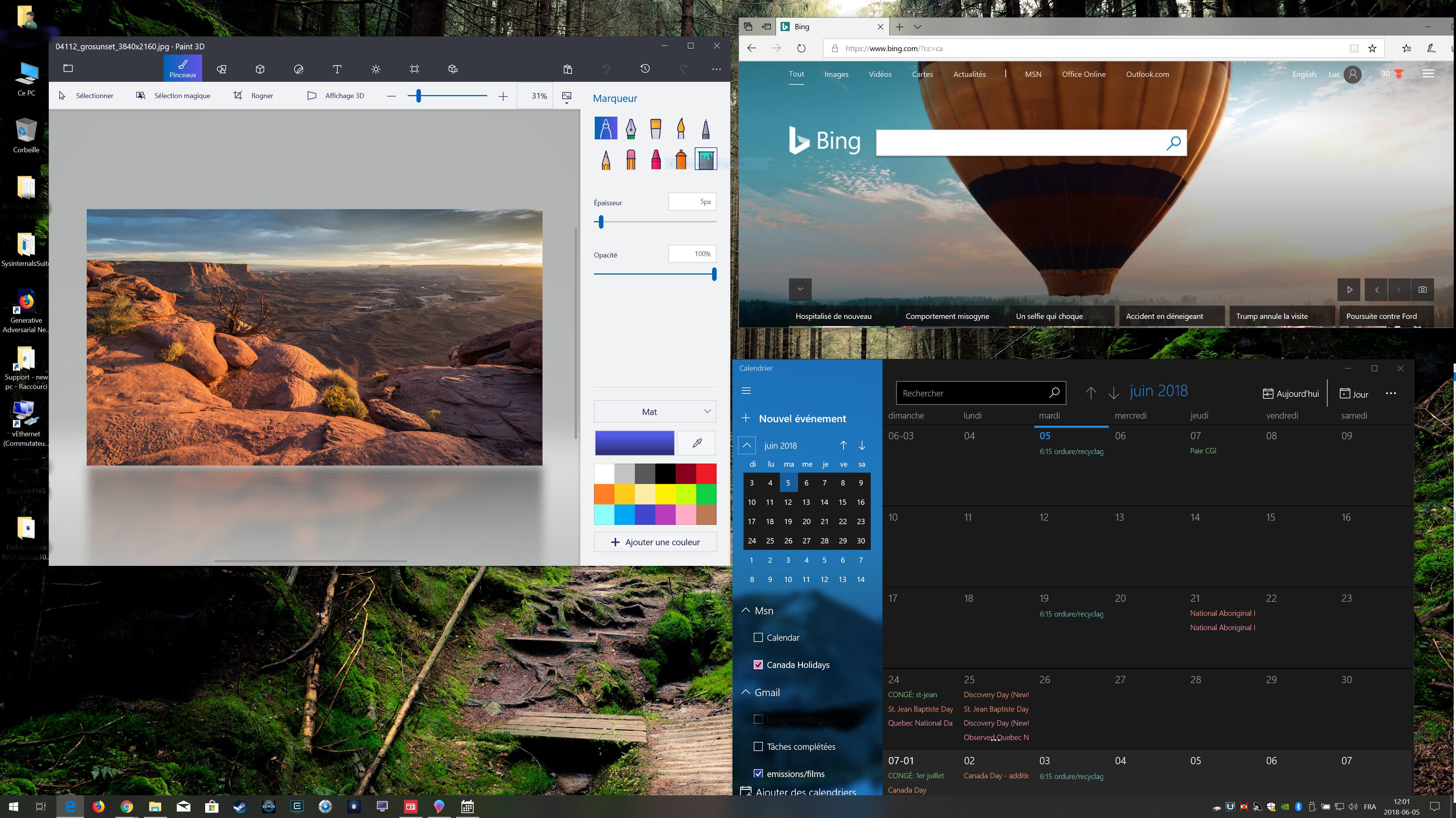Choose the spray can brush
The width and height of the screenshot is (1456, 818).
click(x=681, y=160)
